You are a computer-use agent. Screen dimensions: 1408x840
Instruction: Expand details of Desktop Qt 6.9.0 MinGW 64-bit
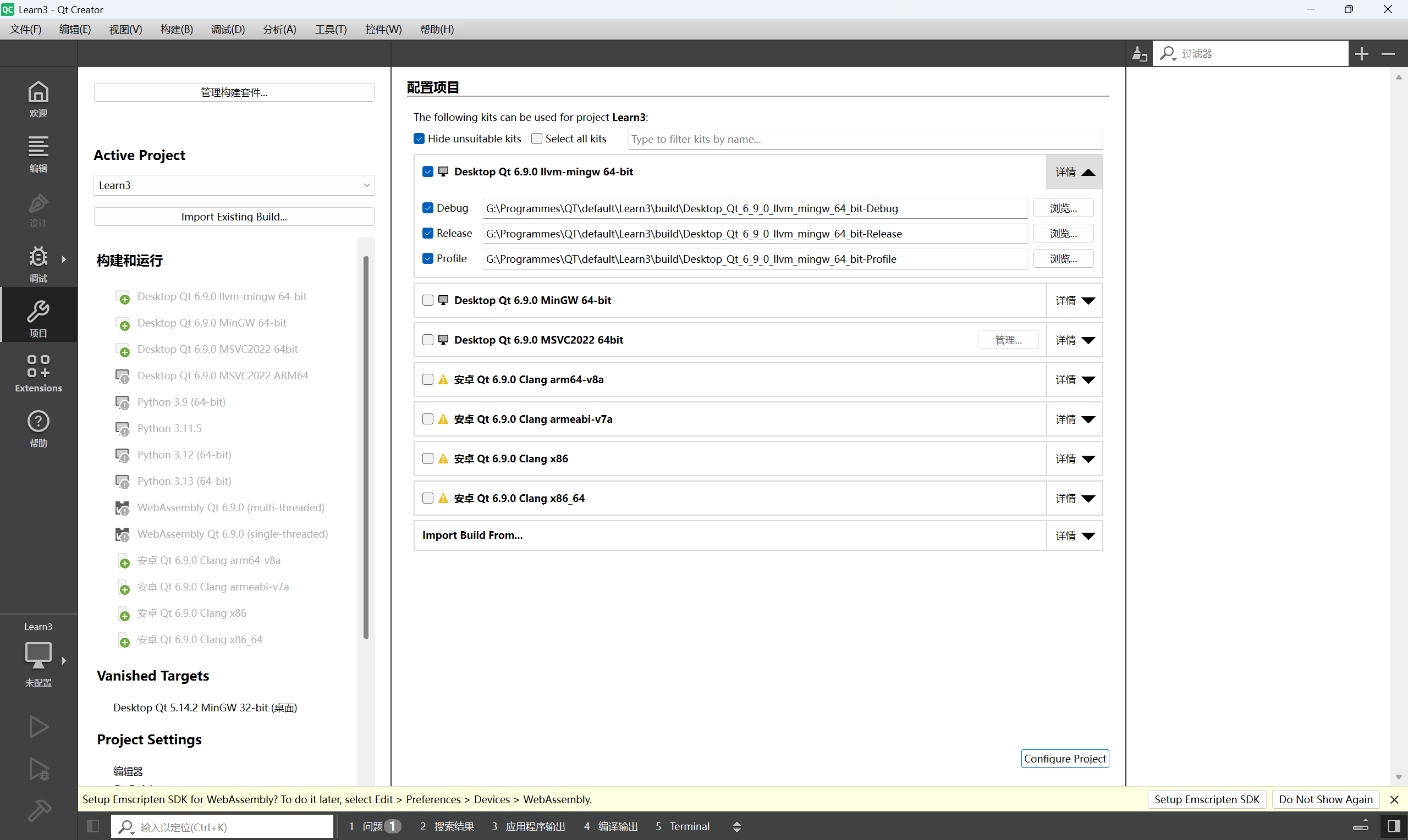[x=1075, y=301]
